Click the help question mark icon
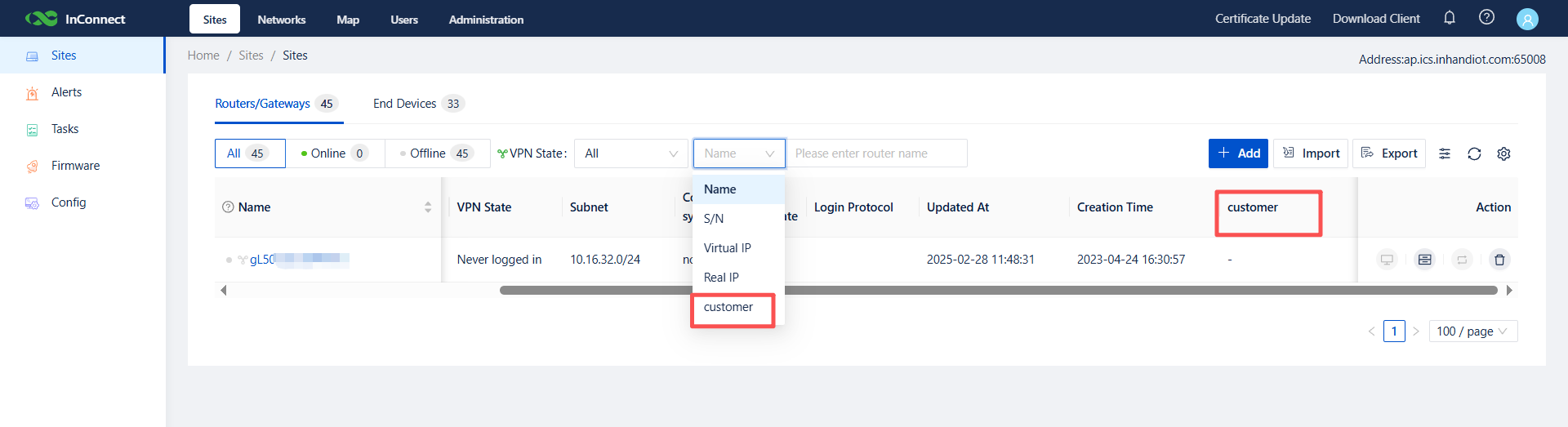Viewport: 1568px width, 427px height. pyautogui.click(x=1486, y=18)
